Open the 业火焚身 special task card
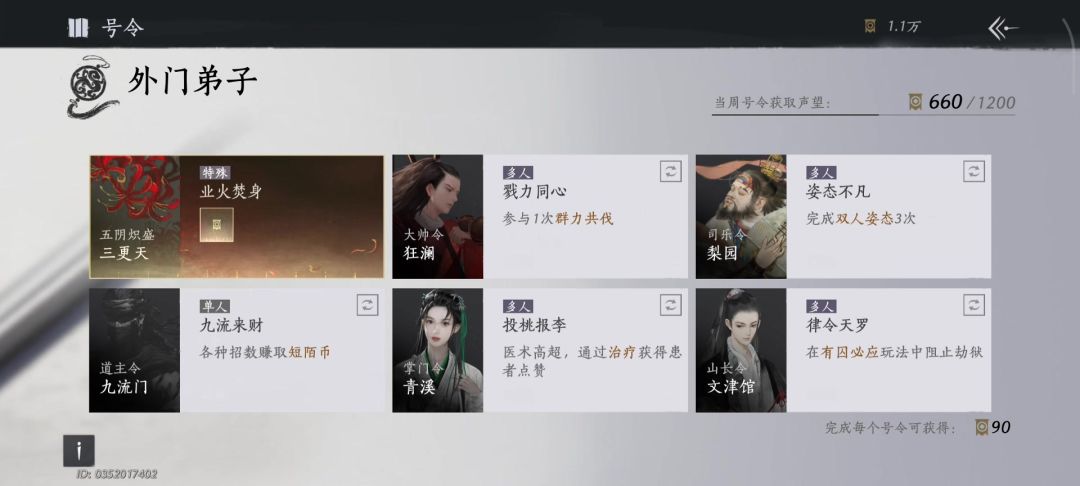The height and width of the screenshot is (486, 1080). point(236,217)
